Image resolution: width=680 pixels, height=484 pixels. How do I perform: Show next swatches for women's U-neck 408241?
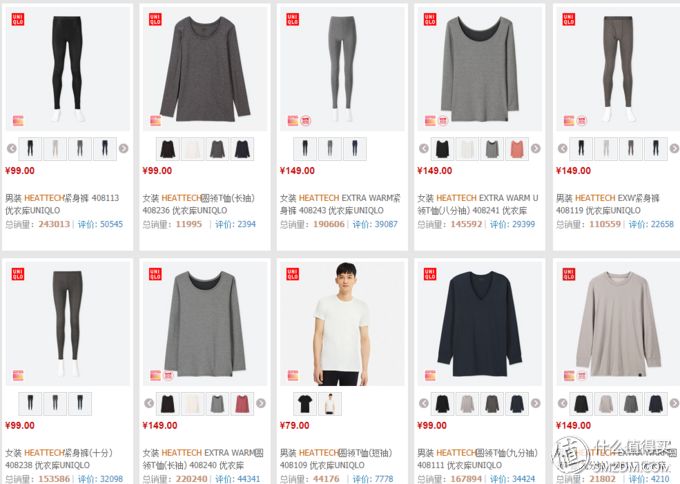click(536, 148)
